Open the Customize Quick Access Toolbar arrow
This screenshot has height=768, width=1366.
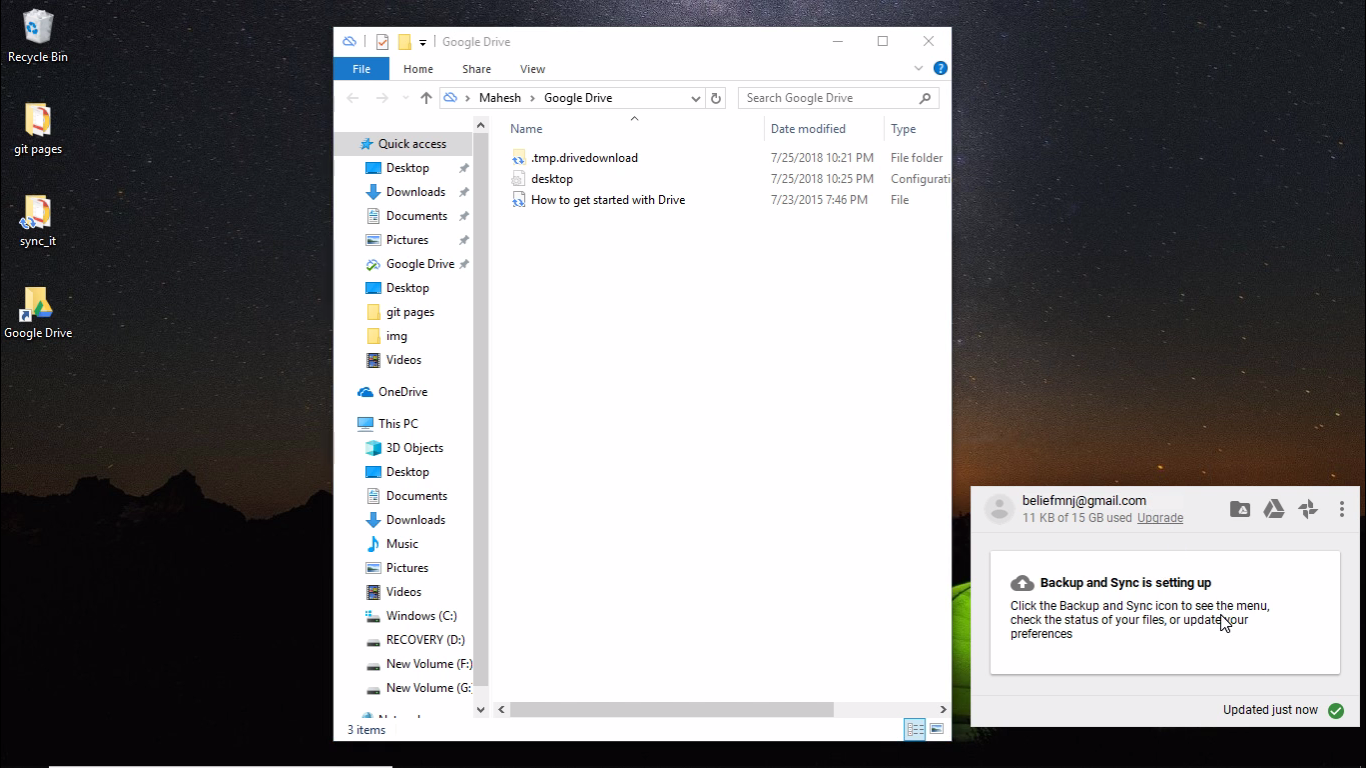[x=422, y=41]
